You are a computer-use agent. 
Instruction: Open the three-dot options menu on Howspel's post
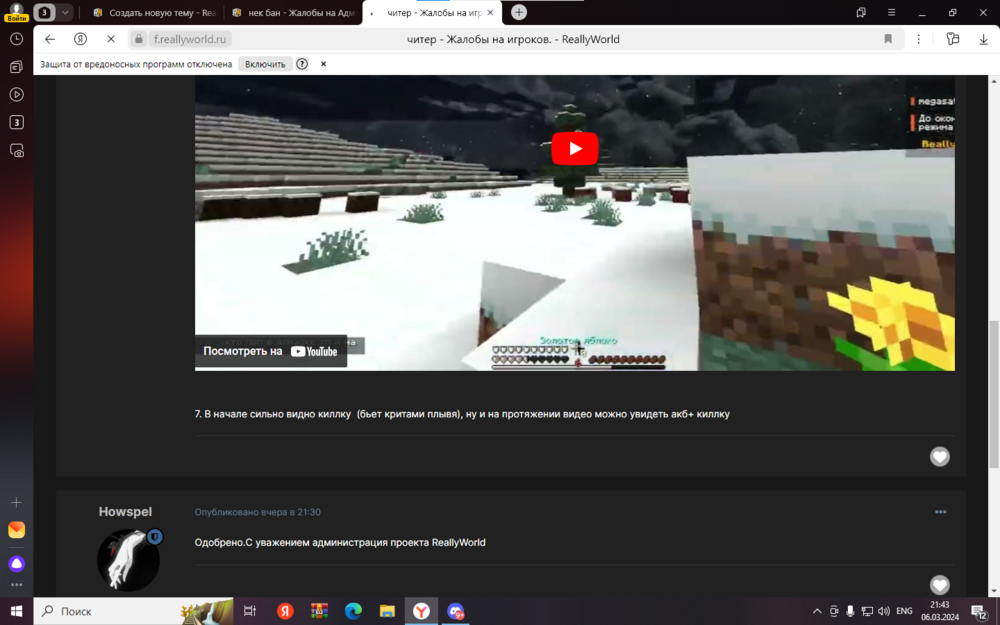[x=940, y=511]
